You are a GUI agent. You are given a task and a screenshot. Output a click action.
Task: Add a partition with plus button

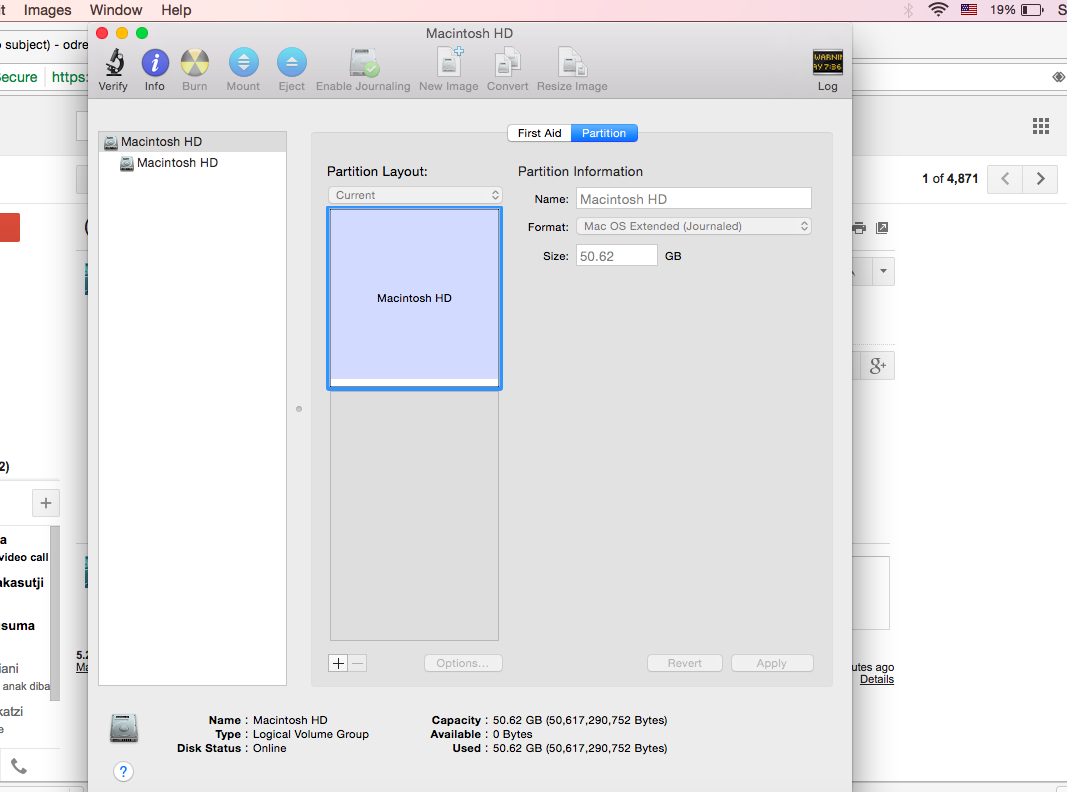tap(338, 663)
